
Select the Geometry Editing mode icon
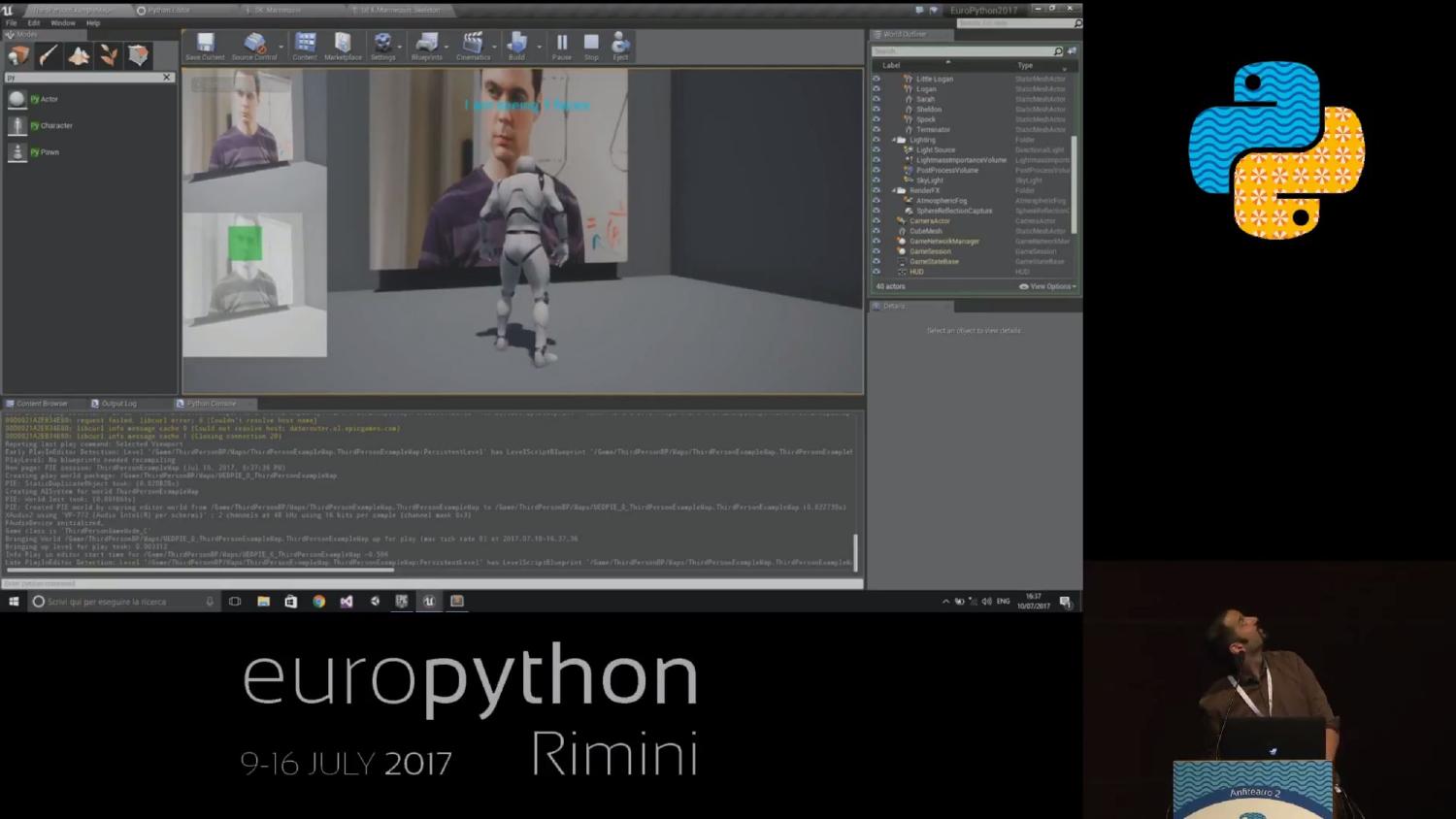[139, 55]
